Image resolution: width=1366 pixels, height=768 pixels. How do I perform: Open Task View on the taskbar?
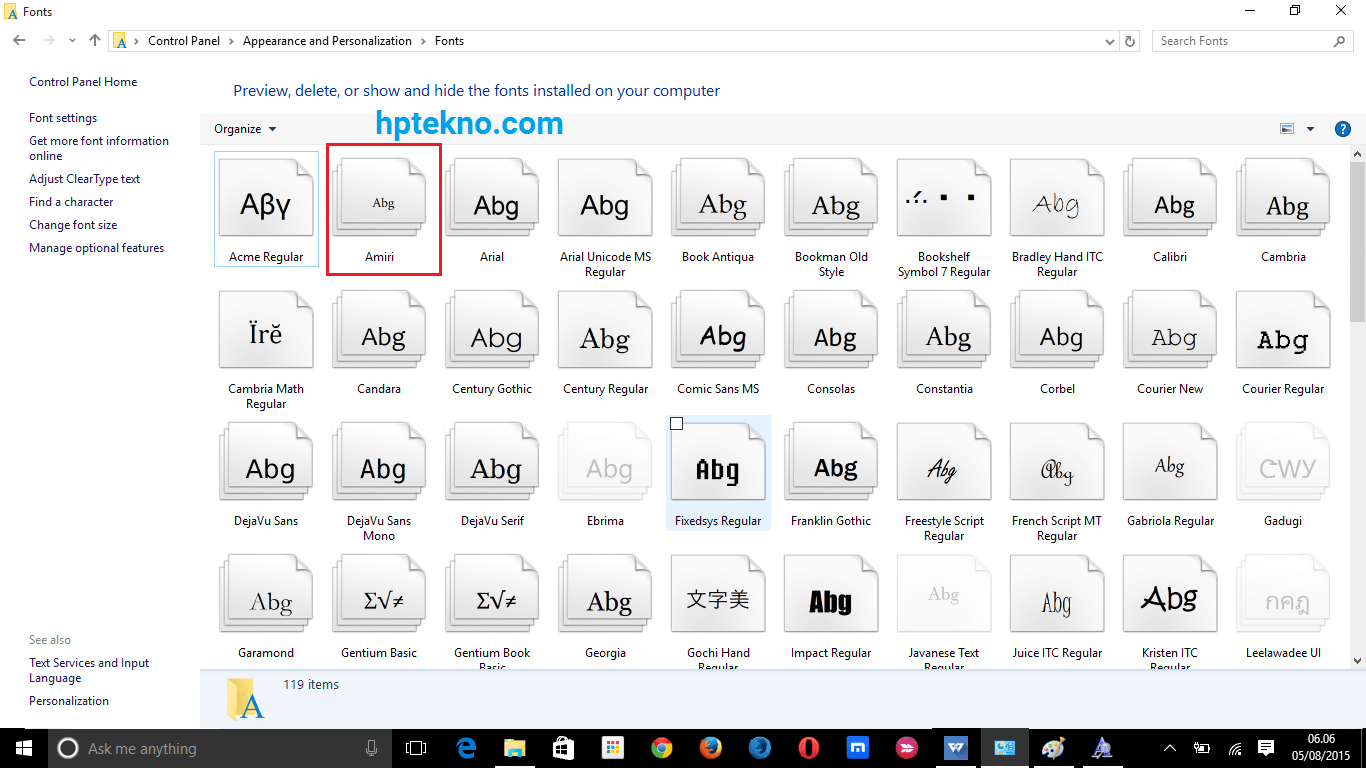click(415, 748)
